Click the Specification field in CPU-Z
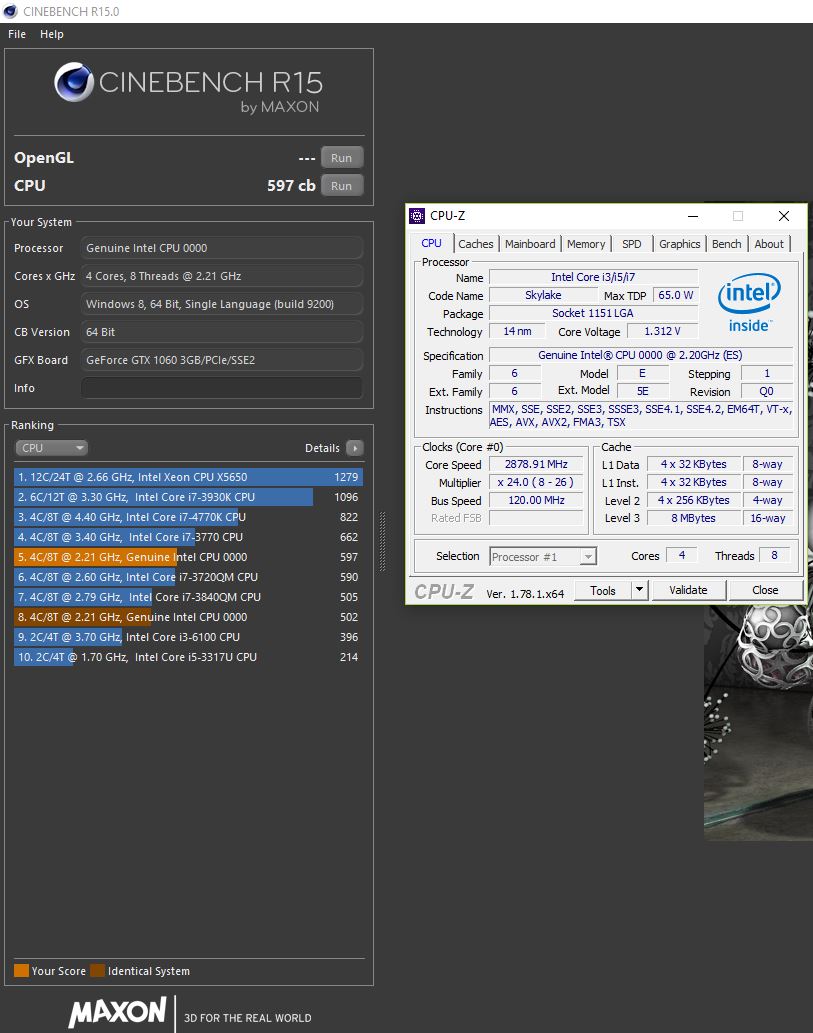This screenshot has width=813, height=1033. pos(640,355)
